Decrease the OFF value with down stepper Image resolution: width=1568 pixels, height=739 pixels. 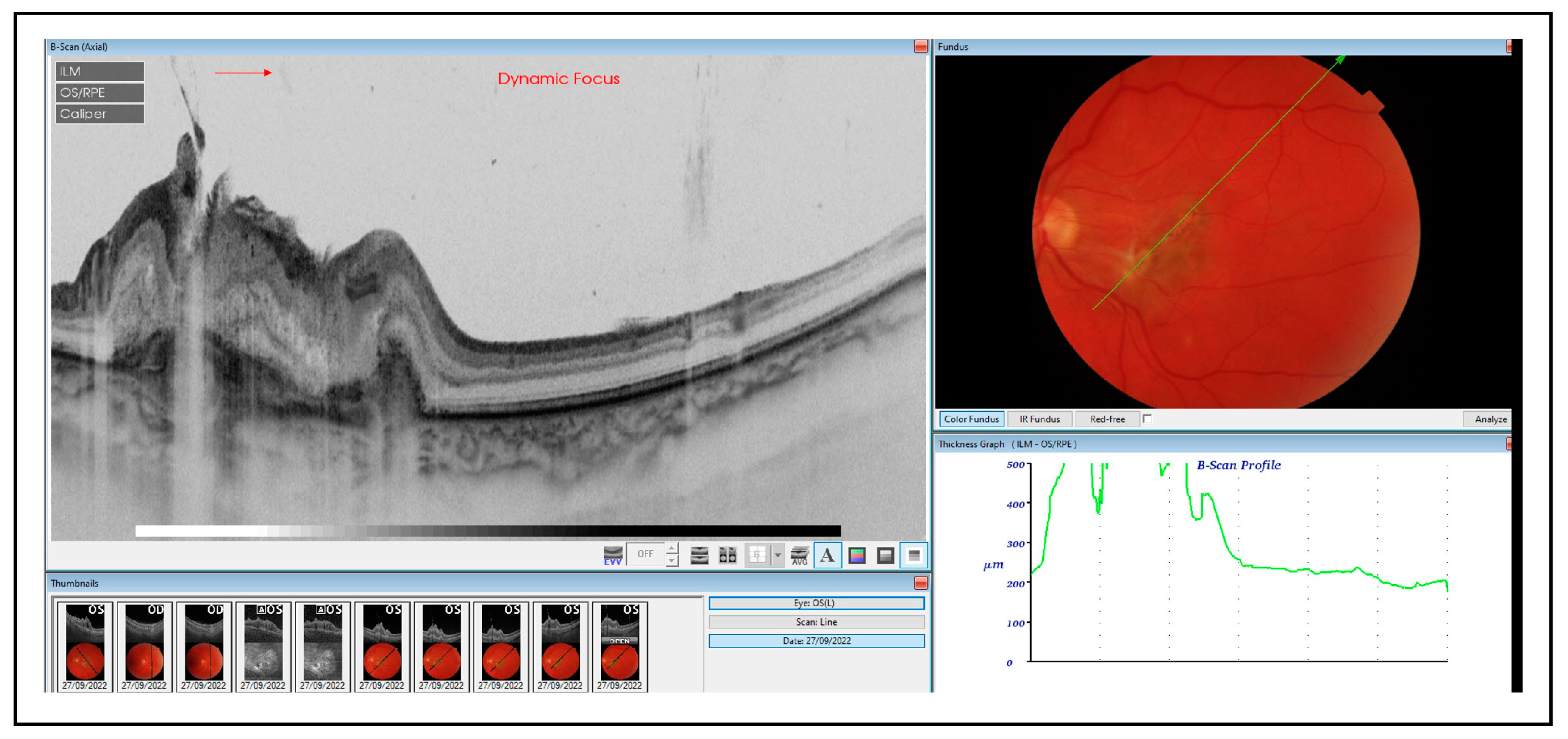tap(671, 561)
